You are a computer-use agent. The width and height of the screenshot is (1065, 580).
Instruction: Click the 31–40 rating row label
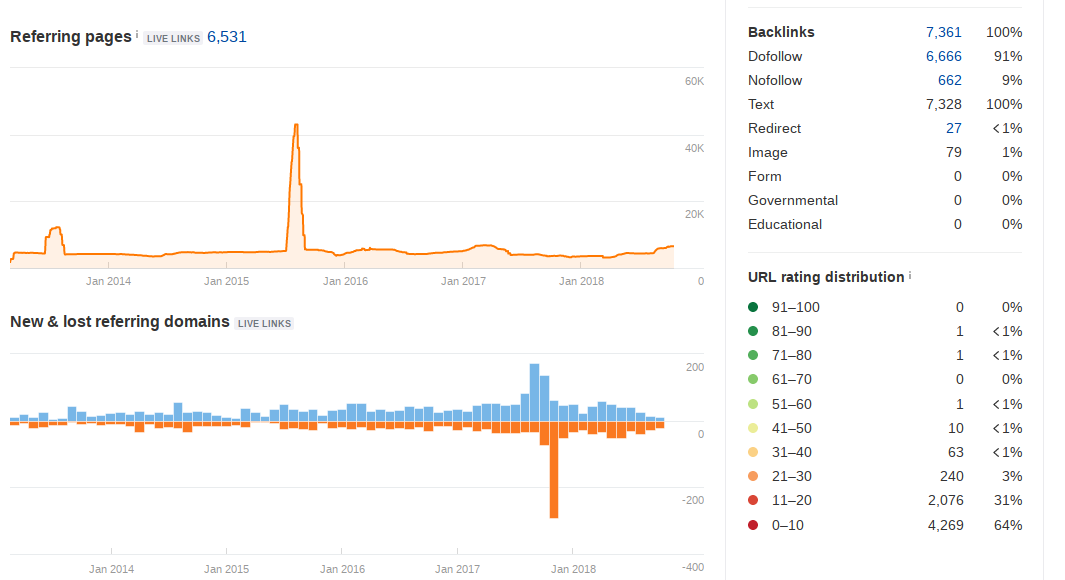coord(791,452)
